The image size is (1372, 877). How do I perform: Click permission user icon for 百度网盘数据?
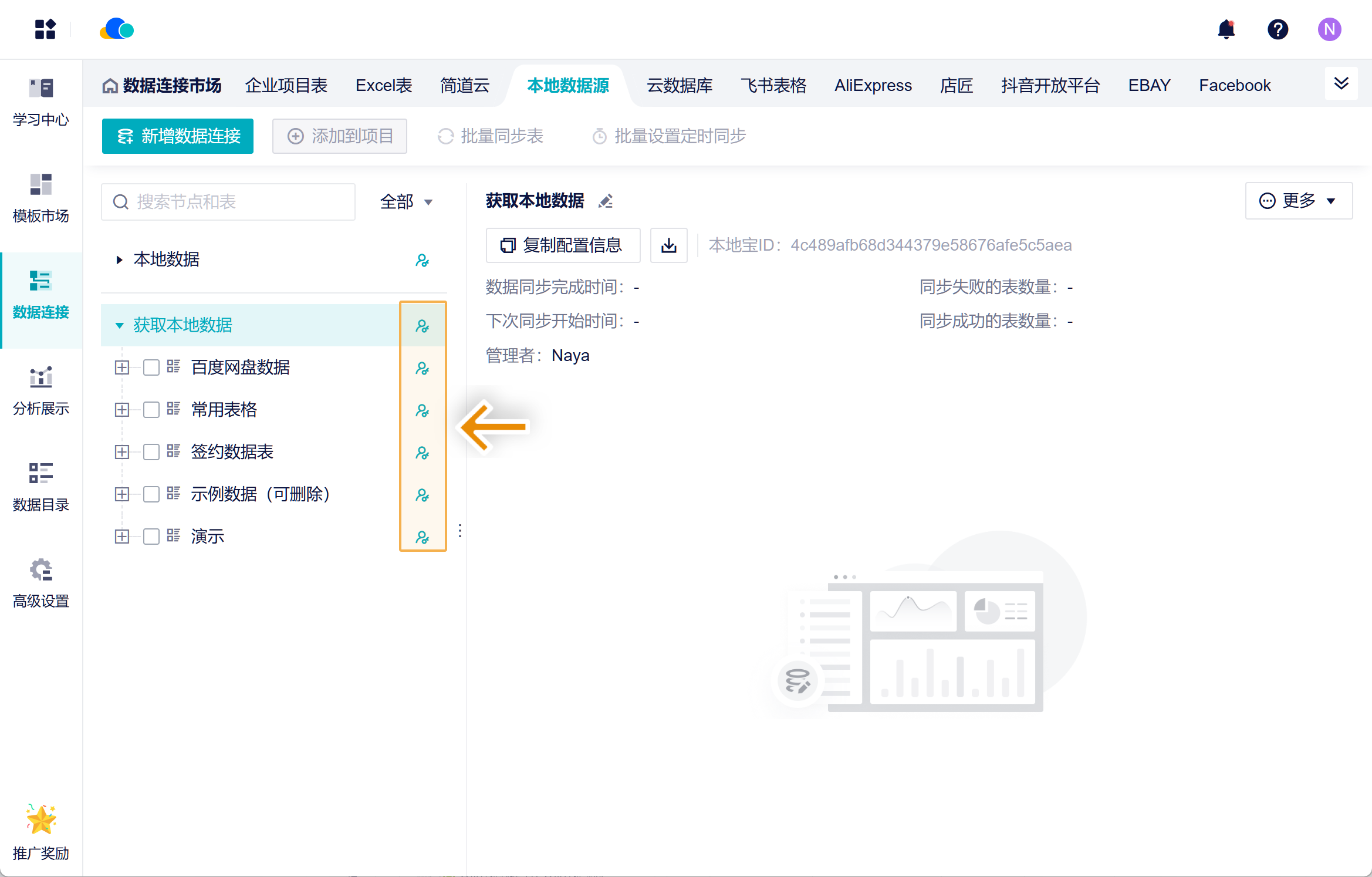click(x=422, y=368)
